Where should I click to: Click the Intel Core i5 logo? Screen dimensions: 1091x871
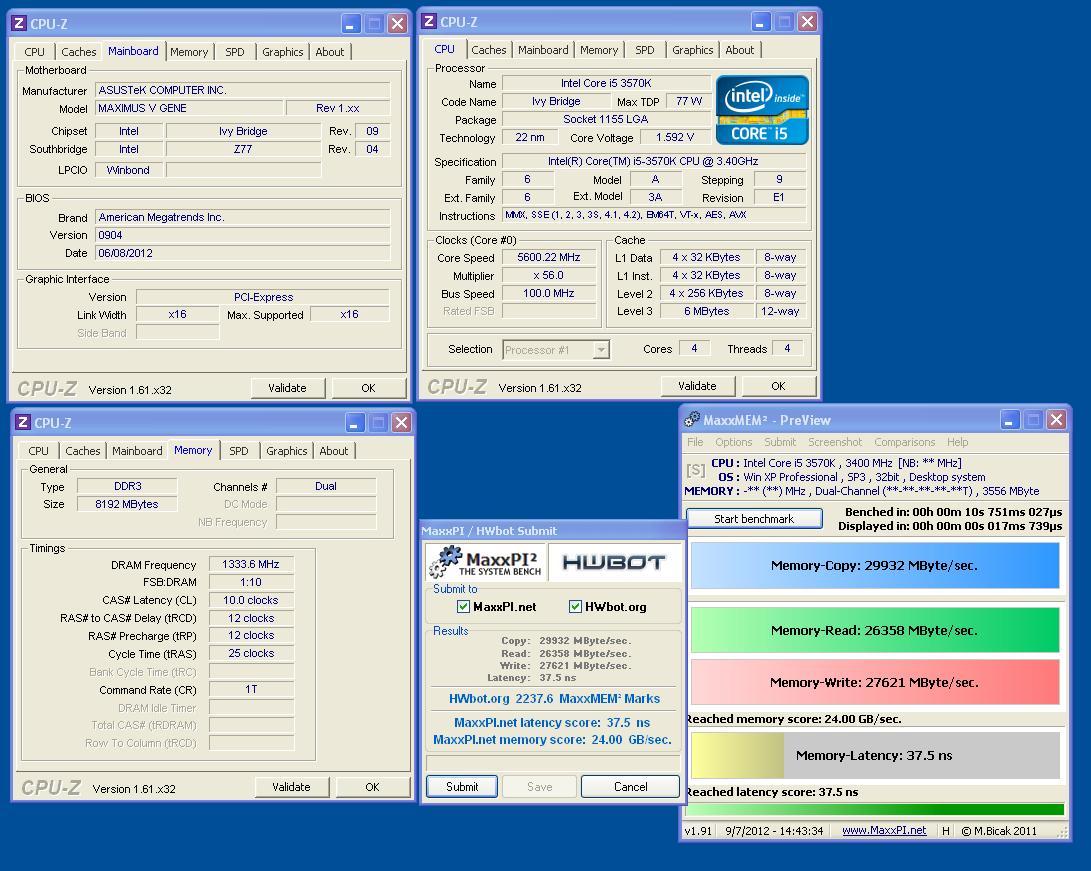762,110
